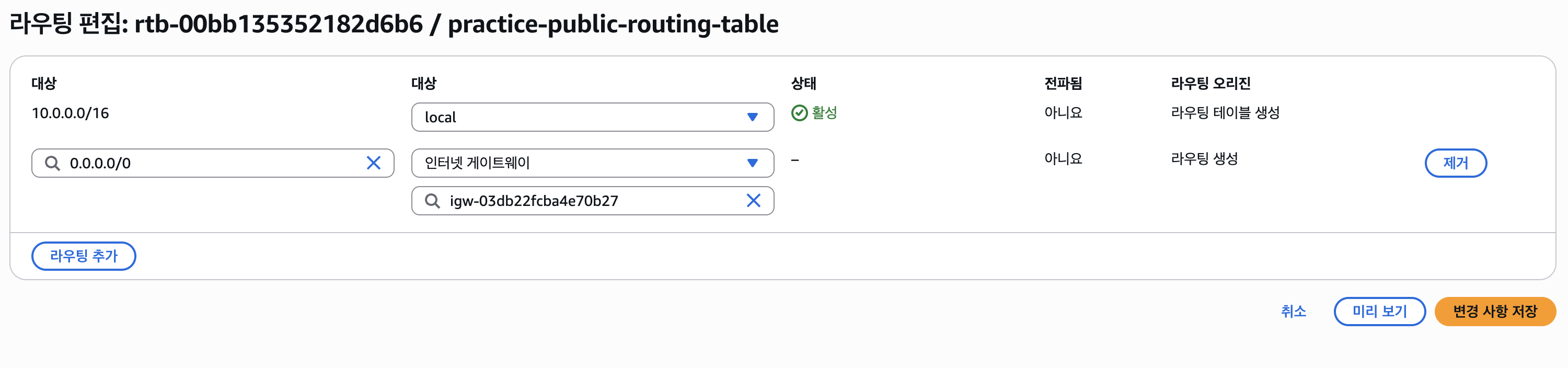Clear the igw-03db22fcba4e70b27 target field
This screenshot has width=1568, height=368.
[x=753, y=201]
